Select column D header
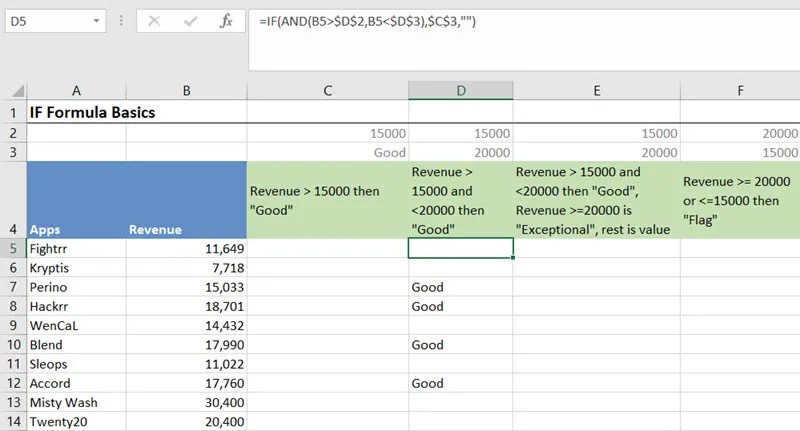The image size is (800, 431). 461,91
